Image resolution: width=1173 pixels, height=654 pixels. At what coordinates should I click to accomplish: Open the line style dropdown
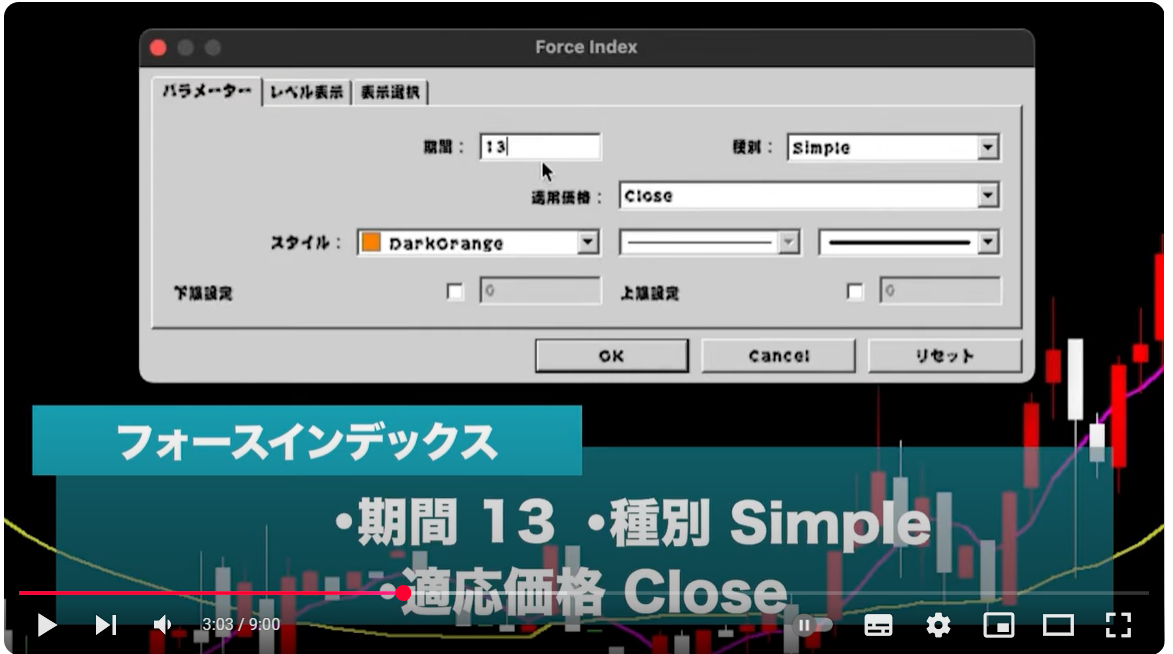click(x=710, y=242)
